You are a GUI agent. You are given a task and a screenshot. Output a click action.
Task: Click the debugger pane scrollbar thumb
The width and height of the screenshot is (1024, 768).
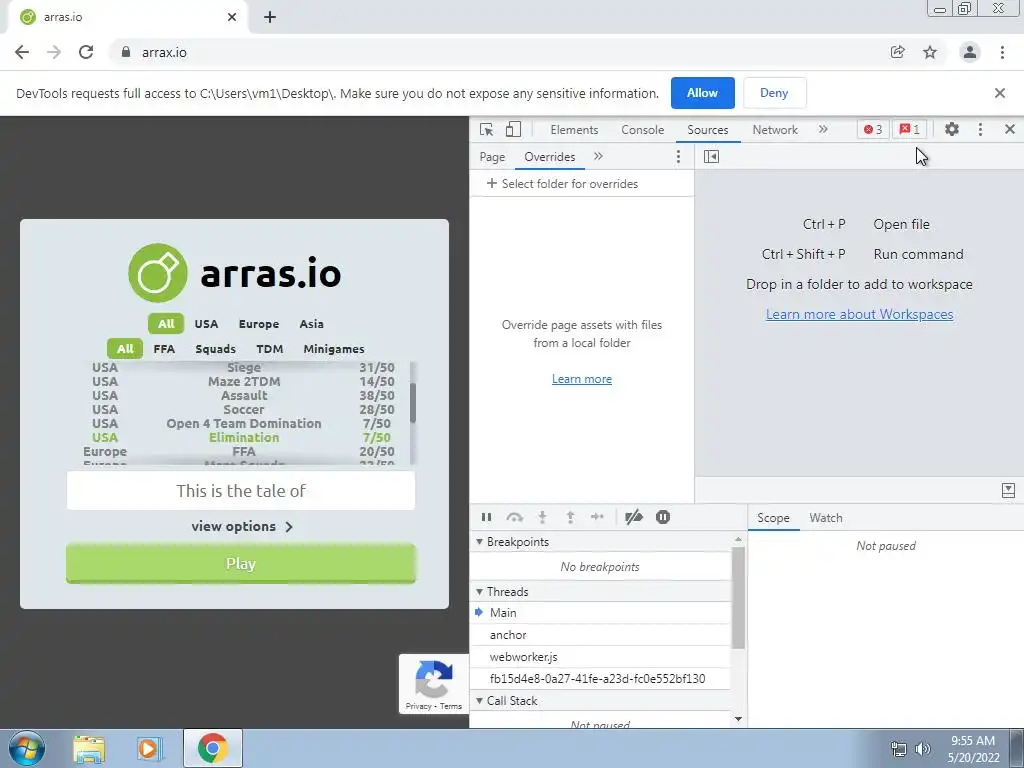point(739,598)
